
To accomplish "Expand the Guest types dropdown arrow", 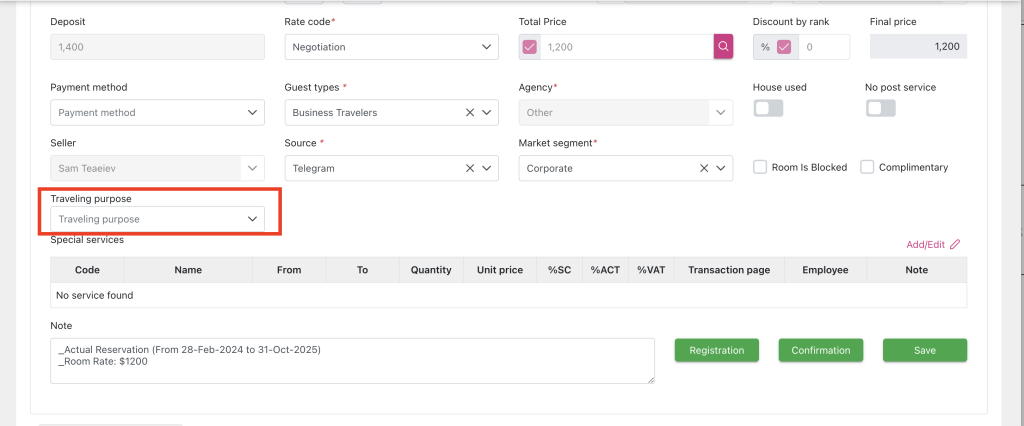I will click(x=487, y=113).
